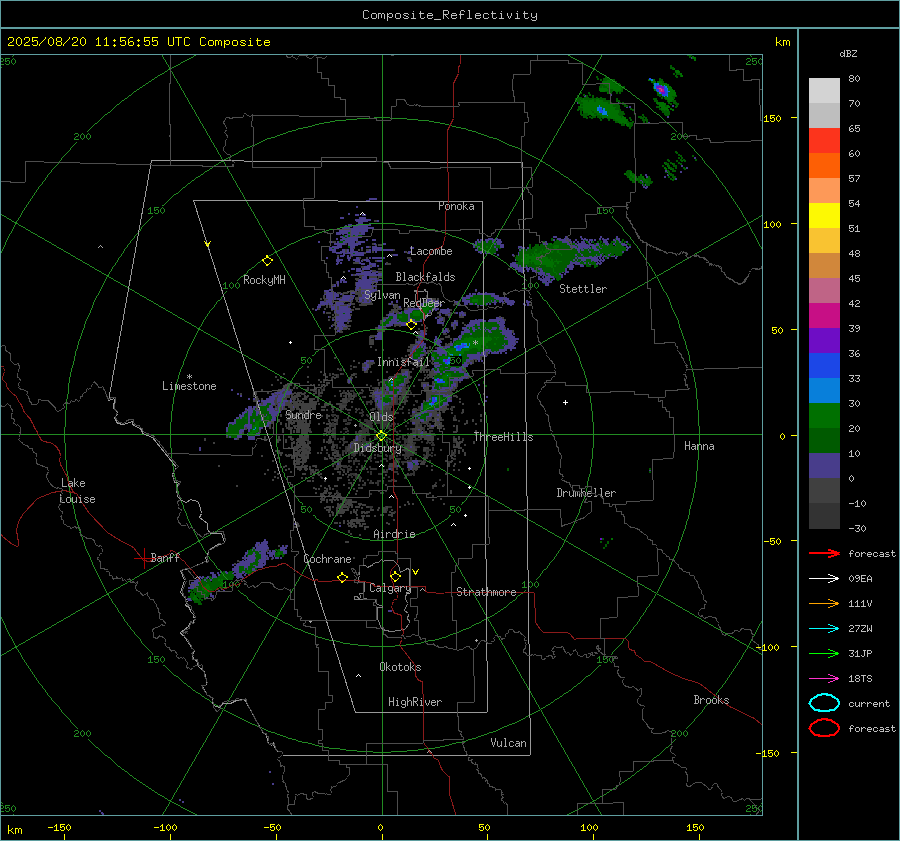Click the Calgary city label
900x841 pixels.
pos(390,588)
